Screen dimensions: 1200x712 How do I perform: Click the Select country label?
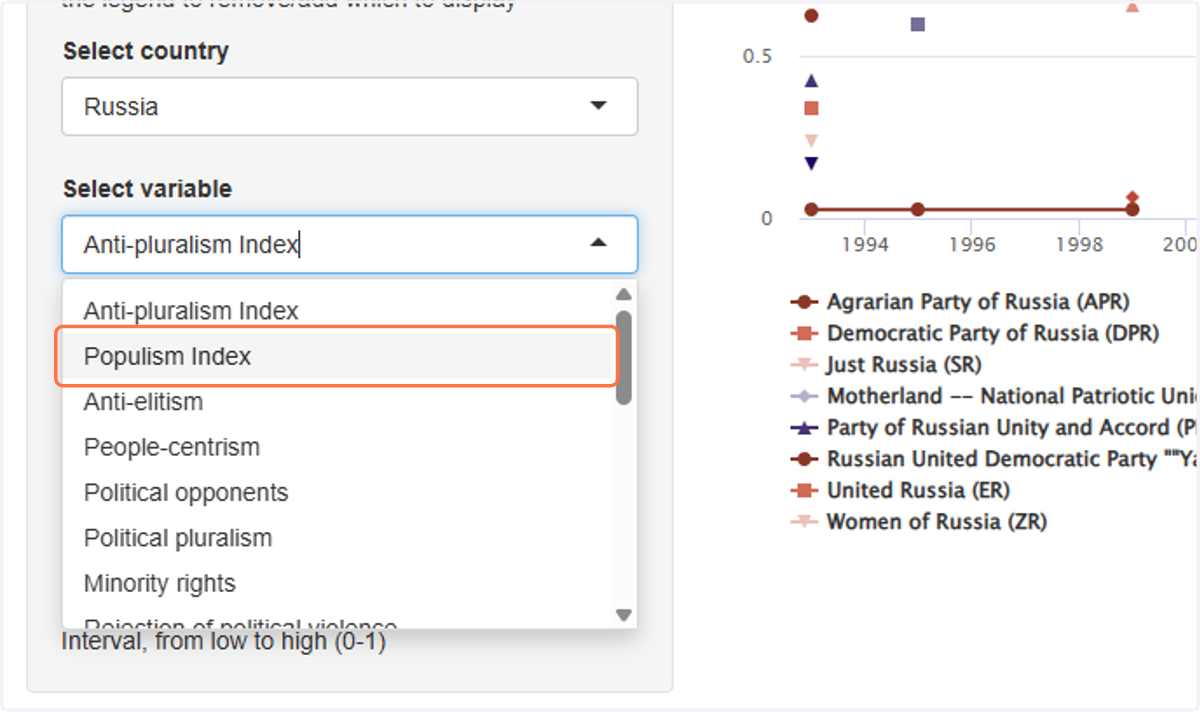pos(146,51)
